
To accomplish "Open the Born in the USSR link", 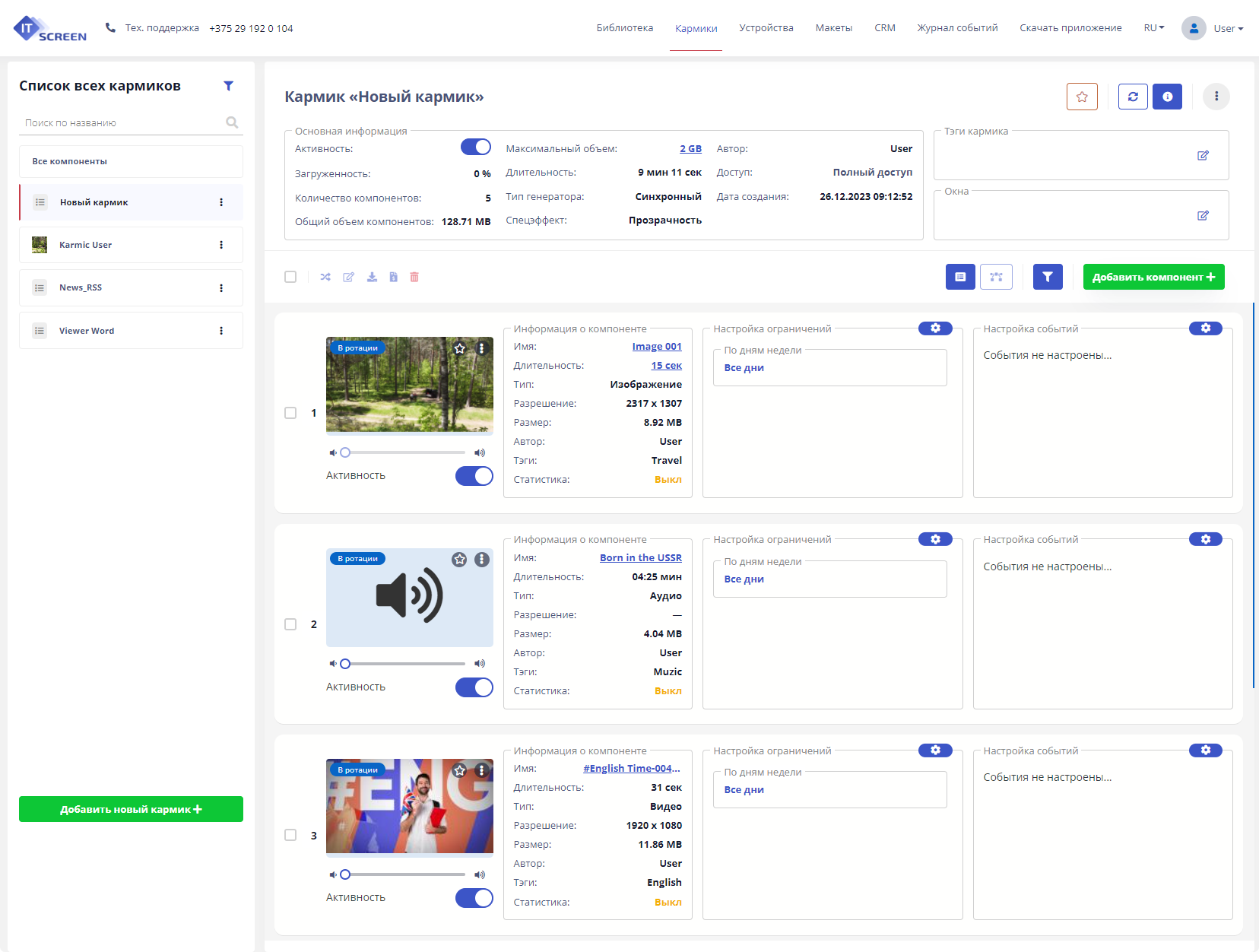I will (640, 557).
